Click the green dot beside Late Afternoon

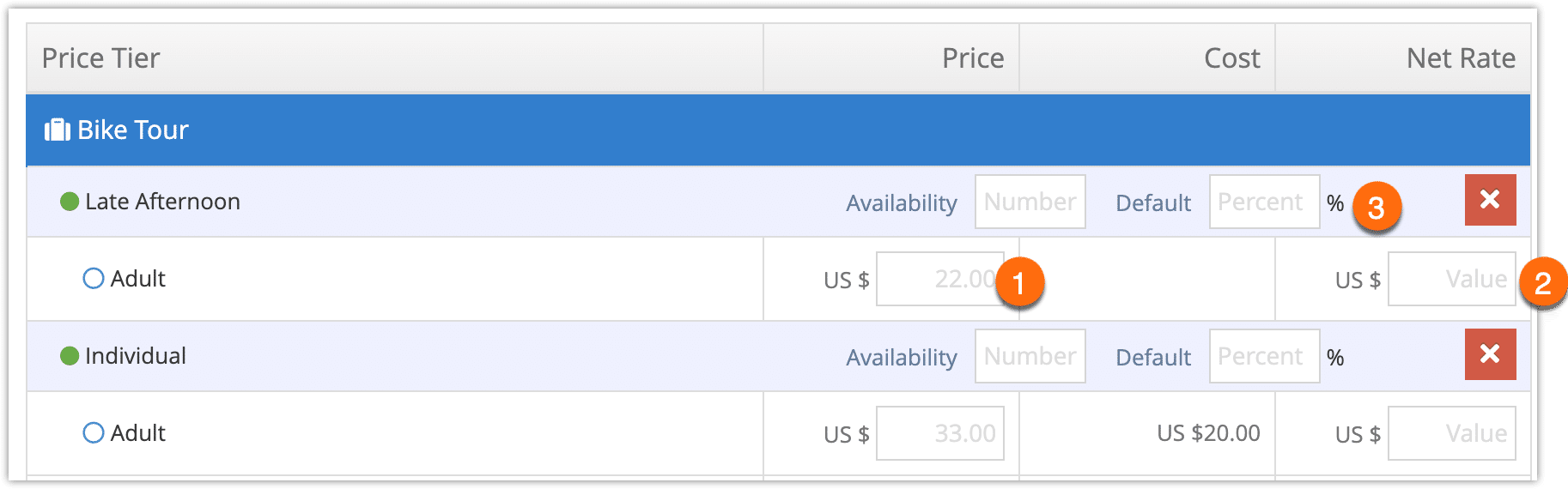[x=70, y=202]
